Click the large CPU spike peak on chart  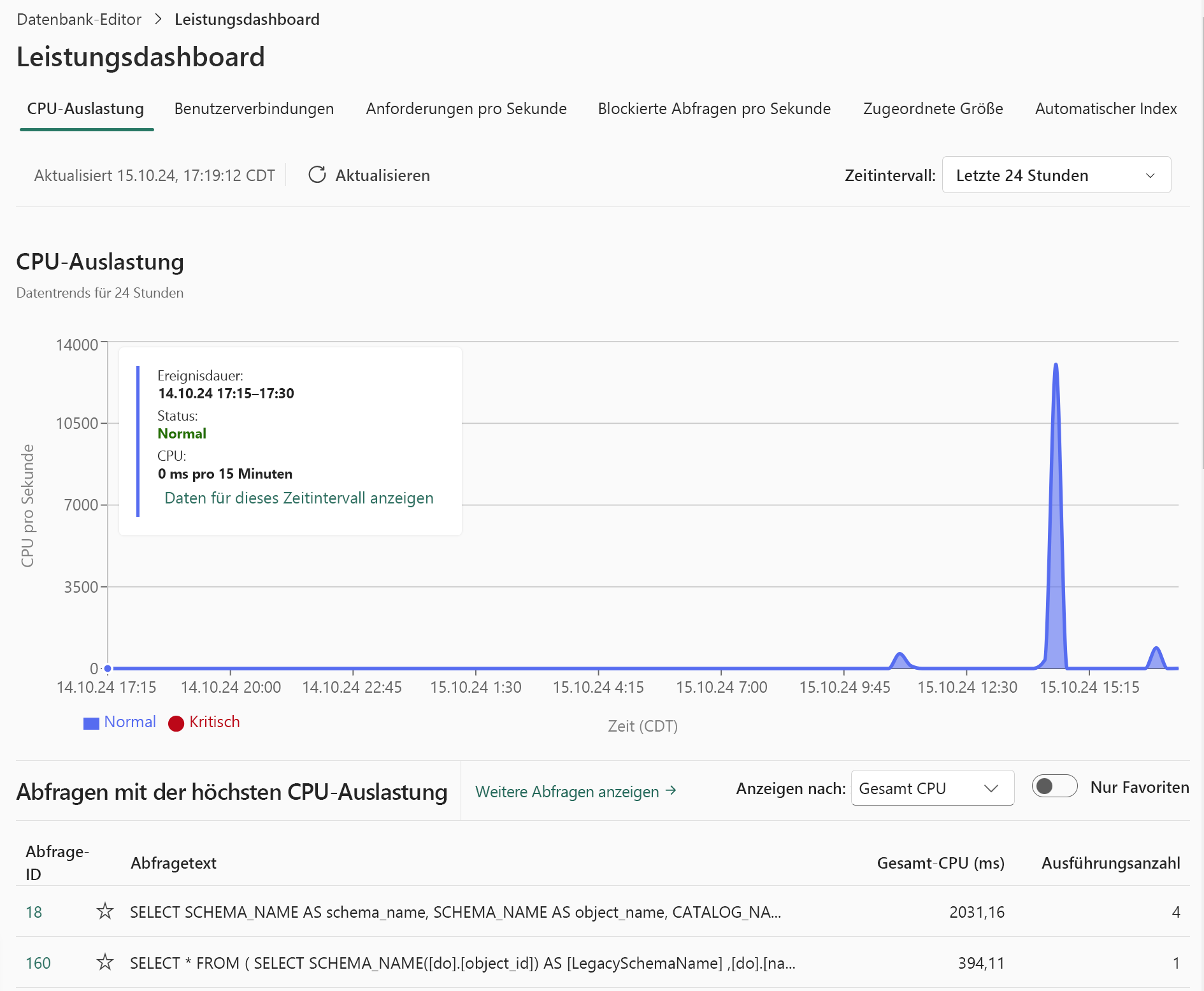point(1056,365)
